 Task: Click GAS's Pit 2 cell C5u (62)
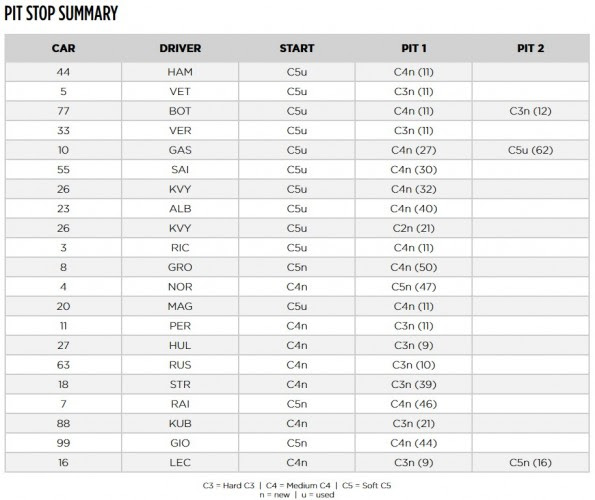click(530, 150)
